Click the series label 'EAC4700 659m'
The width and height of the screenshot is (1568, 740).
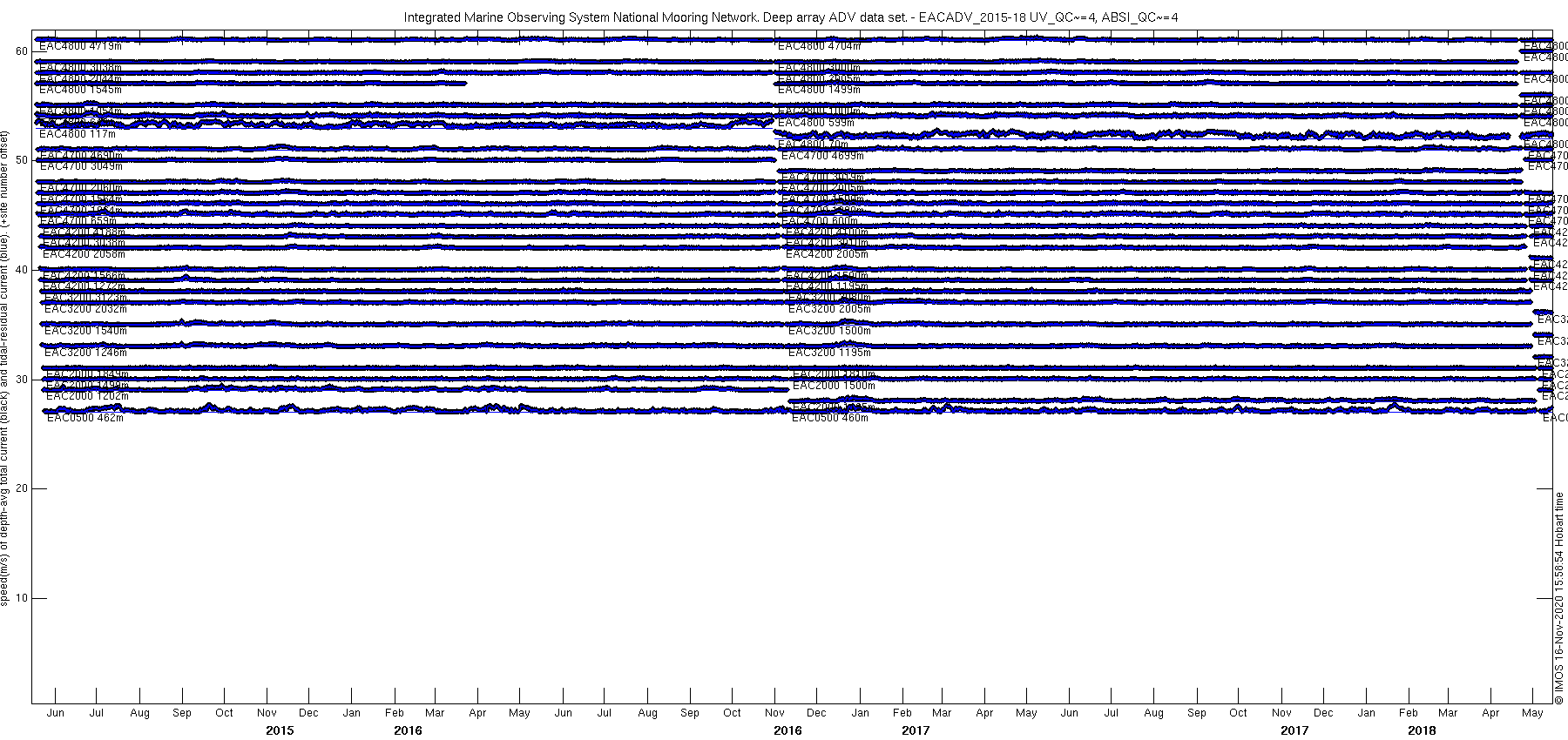click(79, 221)
